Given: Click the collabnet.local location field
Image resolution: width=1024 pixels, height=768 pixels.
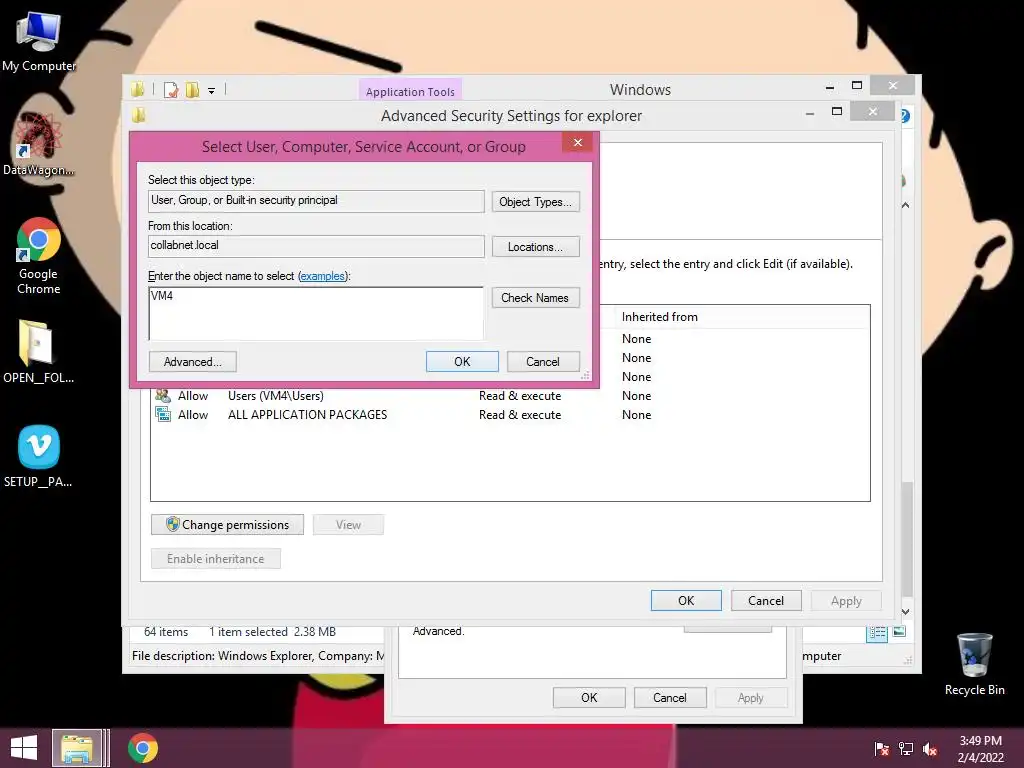Looking at the screenshot, I should [316, 246].
